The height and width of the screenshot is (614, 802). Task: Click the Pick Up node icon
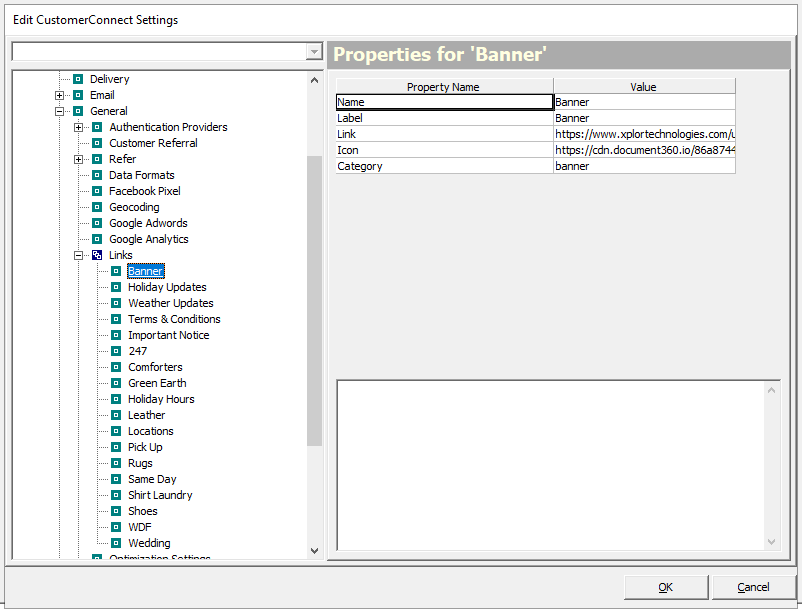point(116,447)
